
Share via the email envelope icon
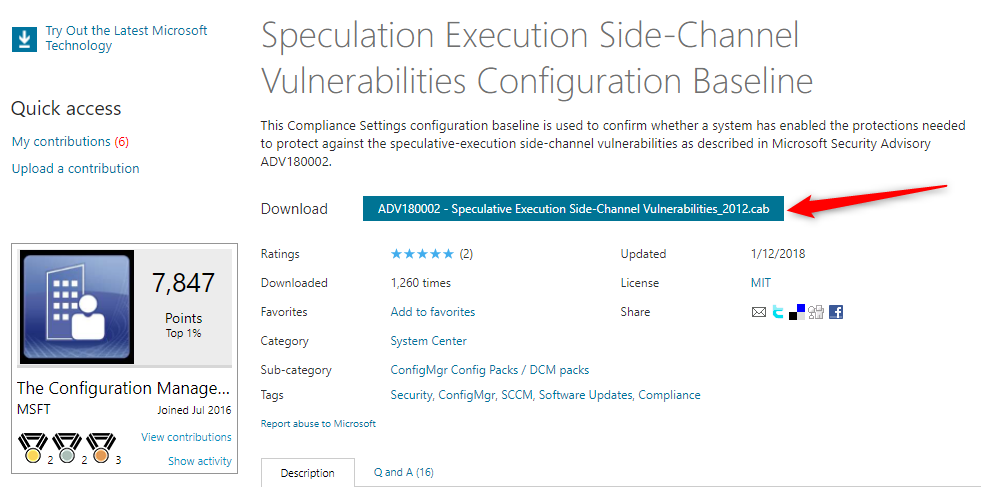pos(759,312)
